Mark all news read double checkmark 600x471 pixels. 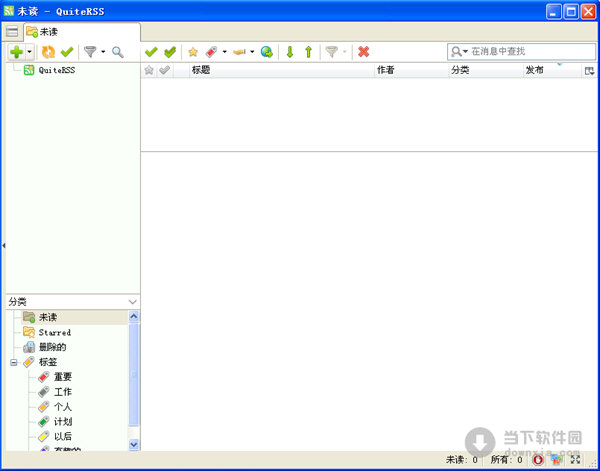(170, 52)
